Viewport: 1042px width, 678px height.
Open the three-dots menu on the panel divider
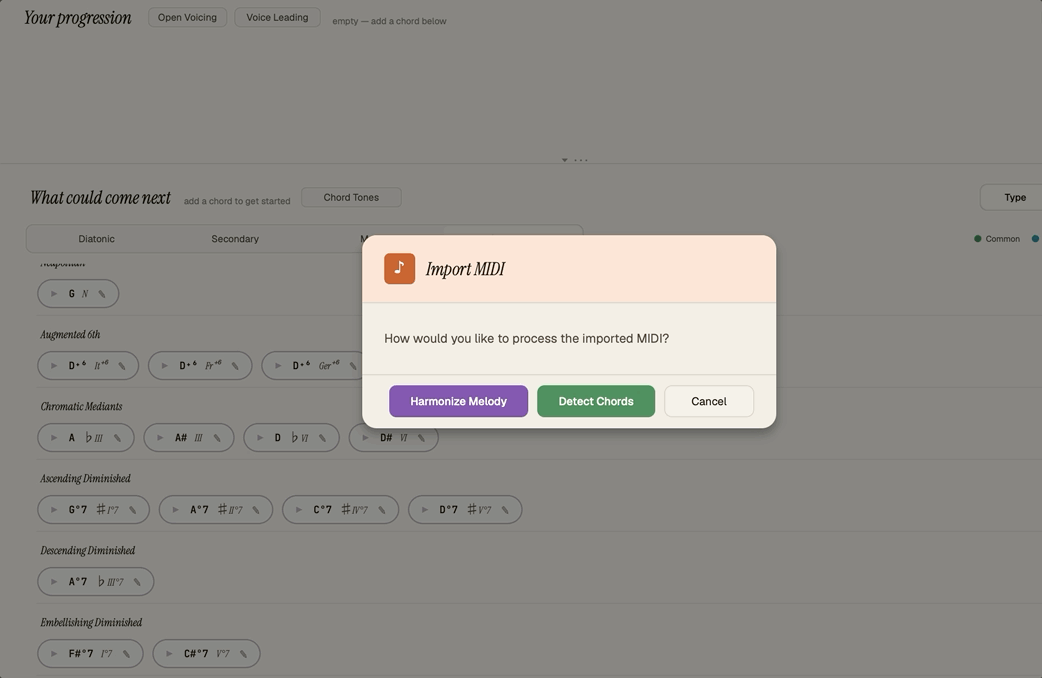581,160
